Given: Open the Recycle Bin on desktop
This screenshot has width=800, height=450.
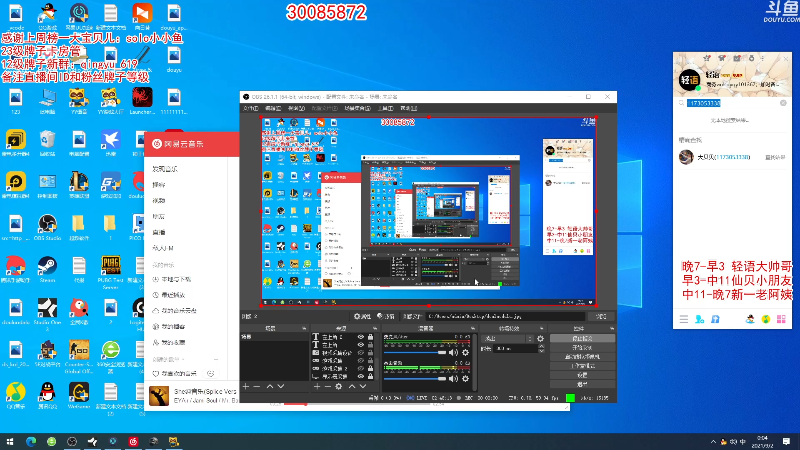Looking at the screenshot, I should [x=47, y=143].
